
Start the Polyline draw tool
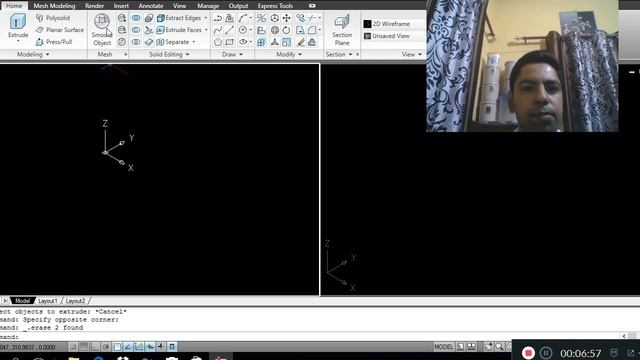pyautogui.click(x=218, y=18)
